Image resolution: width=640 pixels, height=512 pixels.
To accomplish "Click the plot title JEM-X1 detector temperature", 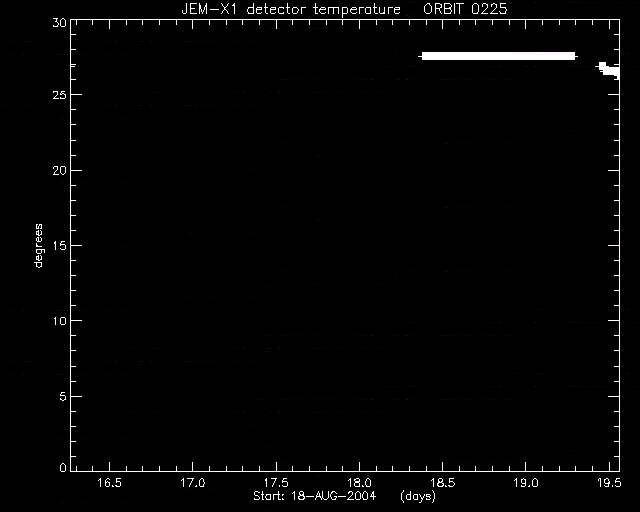I will click(291, 9).
